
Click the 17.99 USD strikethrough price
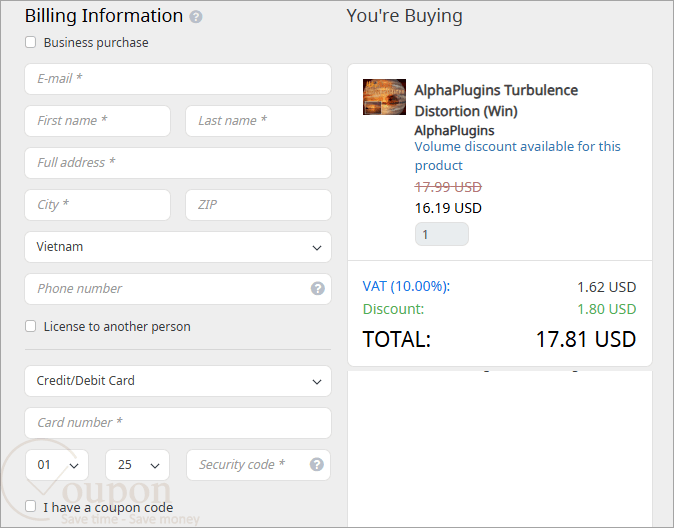click(448, 187)
